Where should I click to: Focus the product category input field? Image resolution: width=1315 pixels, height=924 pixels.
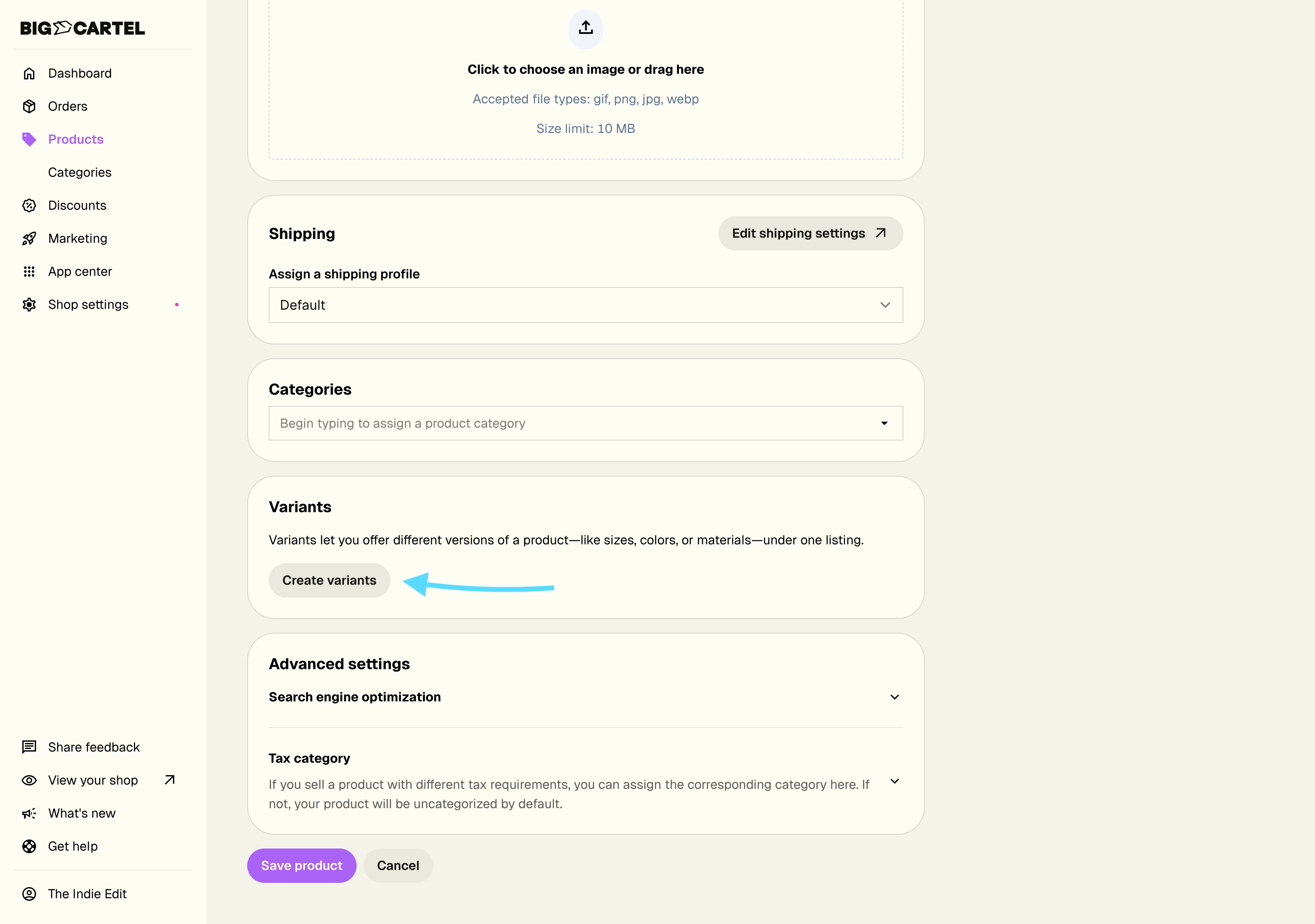pos(573,424)
